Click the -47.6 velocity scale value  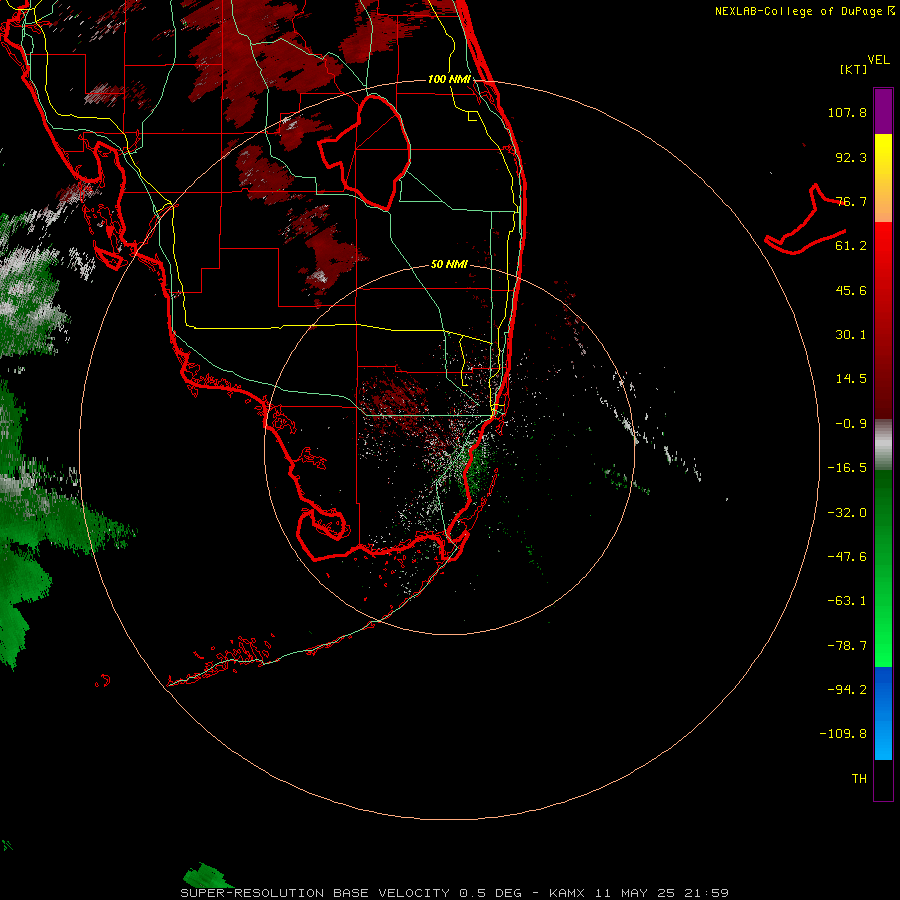coord(847,557)
